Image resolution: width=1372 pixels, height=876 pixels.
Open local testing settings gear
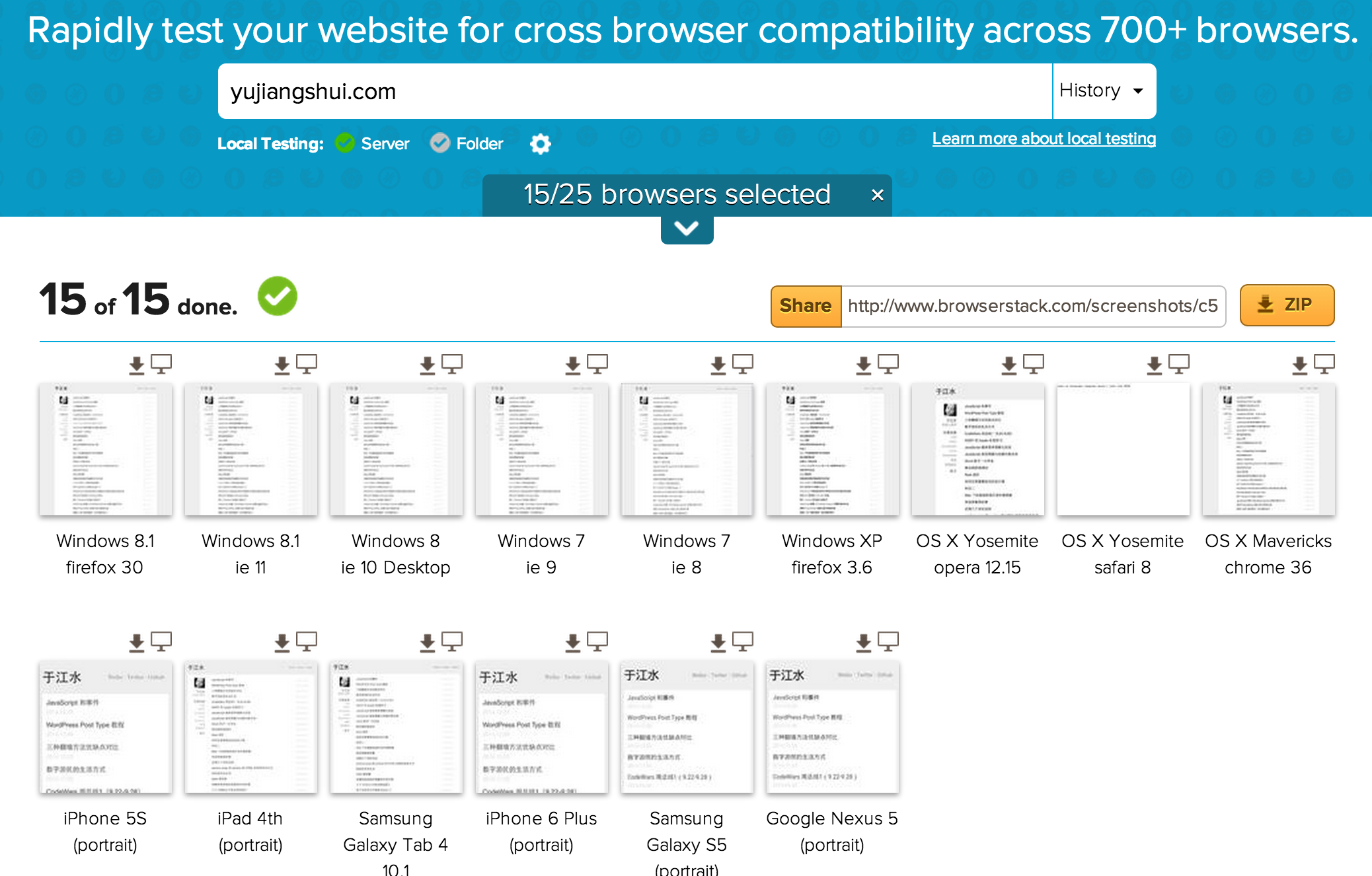click(x=541, y=143)
